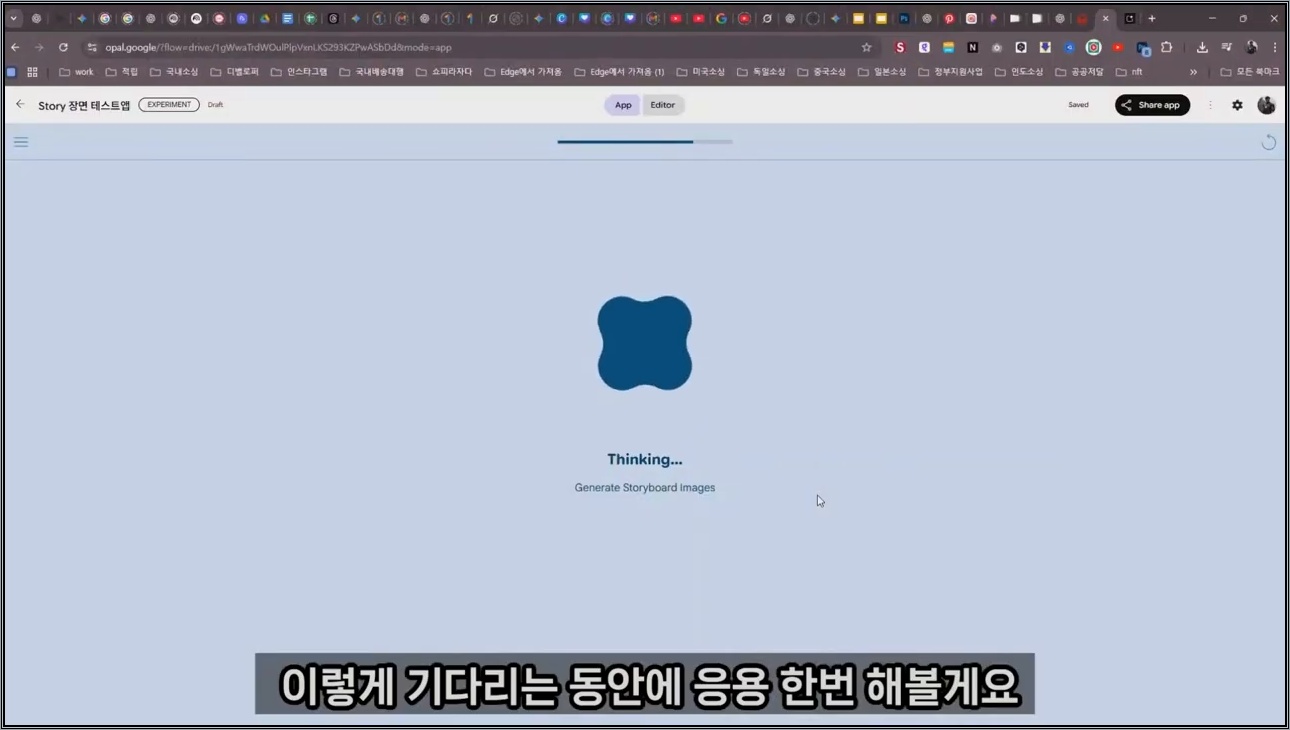Viewport: 1290px width, 730px height.
Task: Click the Notion extension icon
Action: 972,47
